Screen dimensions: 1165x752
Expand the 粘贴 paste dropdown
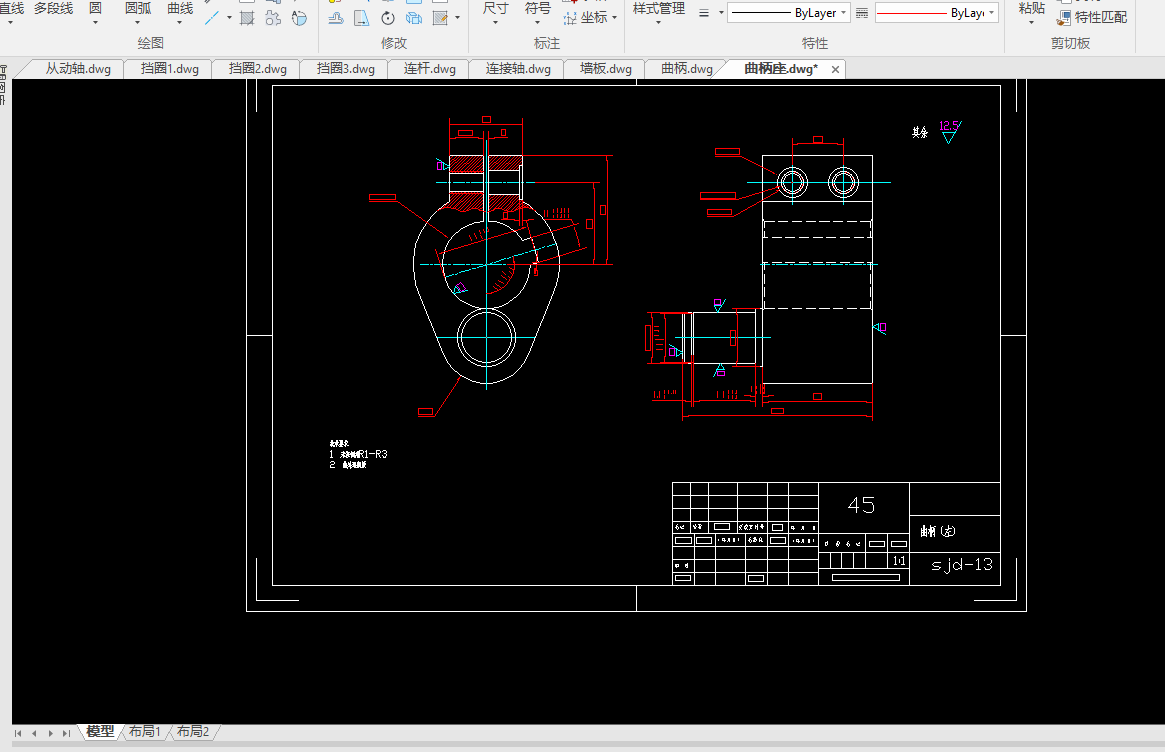tap(1032, 24)
